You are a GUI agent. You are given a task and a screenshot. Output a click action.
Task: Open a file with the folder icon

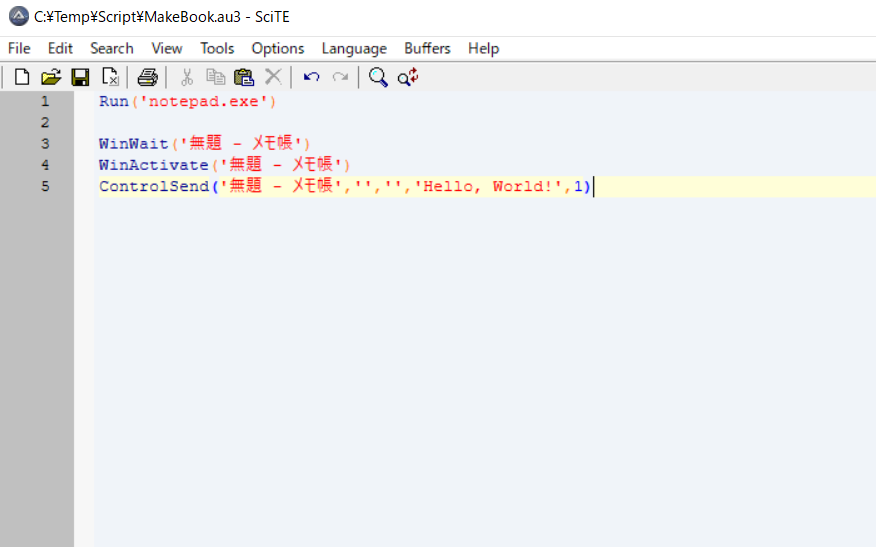(x=51, y=77)
